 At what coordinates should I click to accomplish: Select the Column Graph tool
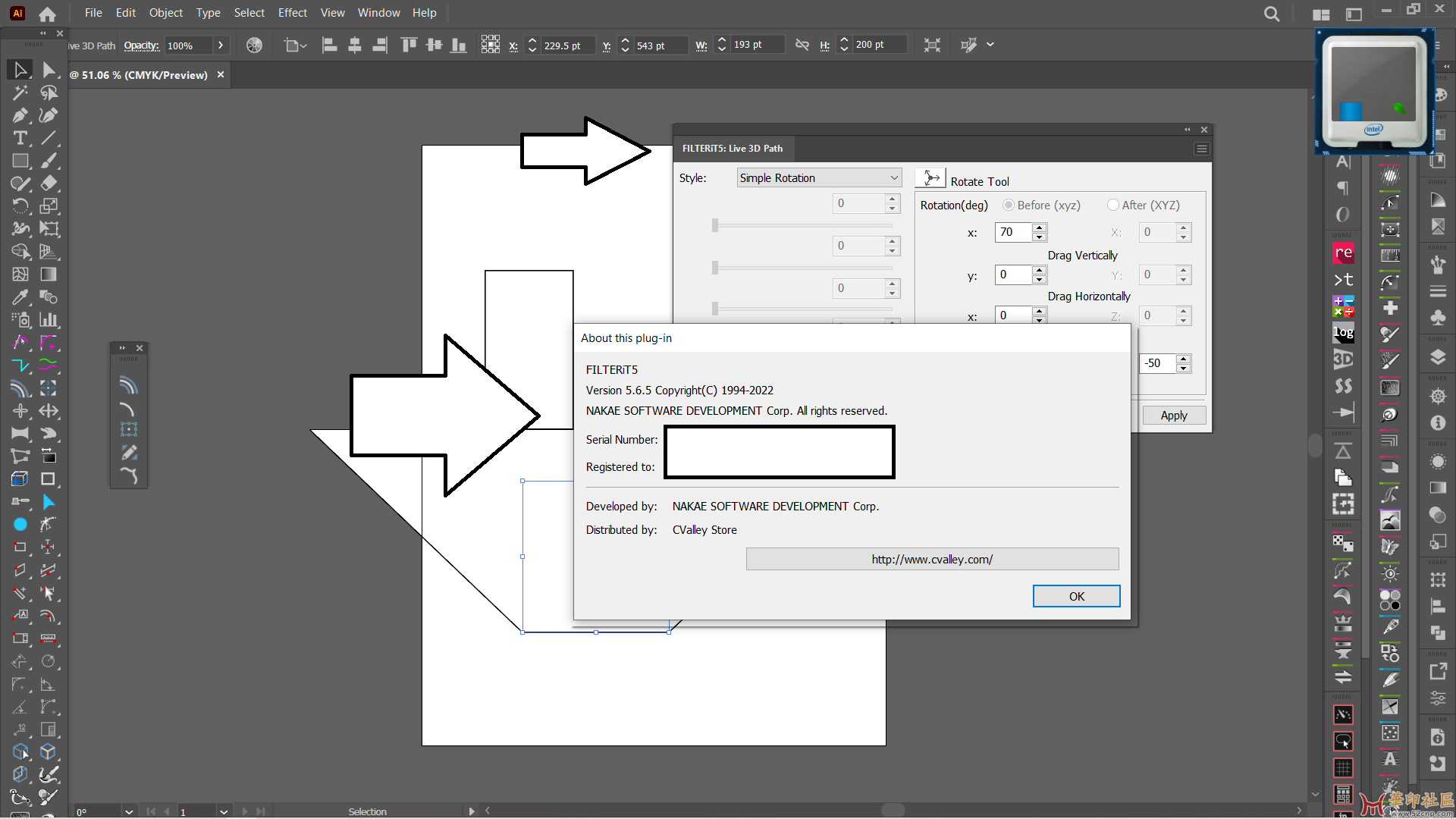tap(49, 320)
